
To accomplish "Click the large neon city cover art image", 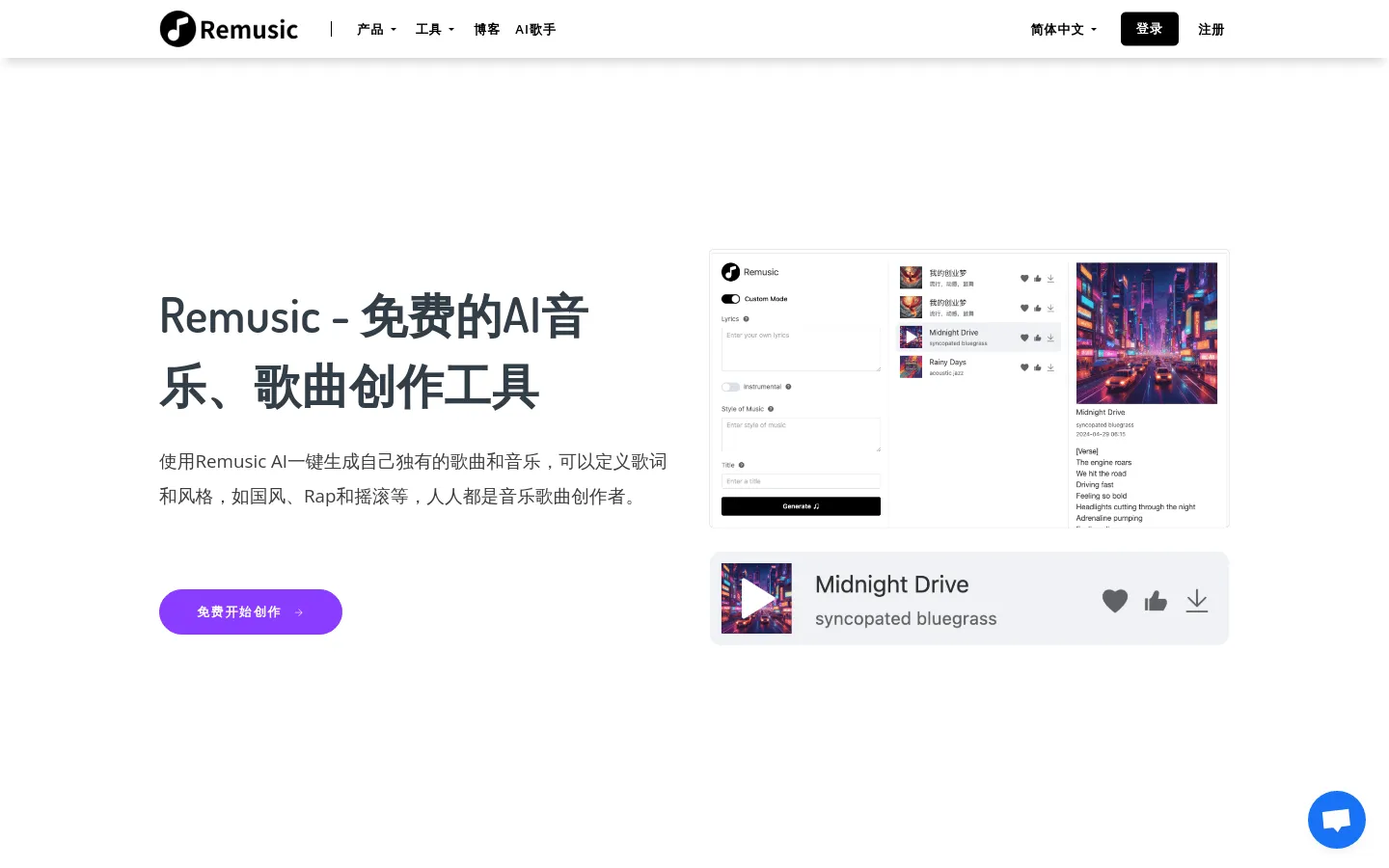I will pyautogui.click(x=1147, y=333).
